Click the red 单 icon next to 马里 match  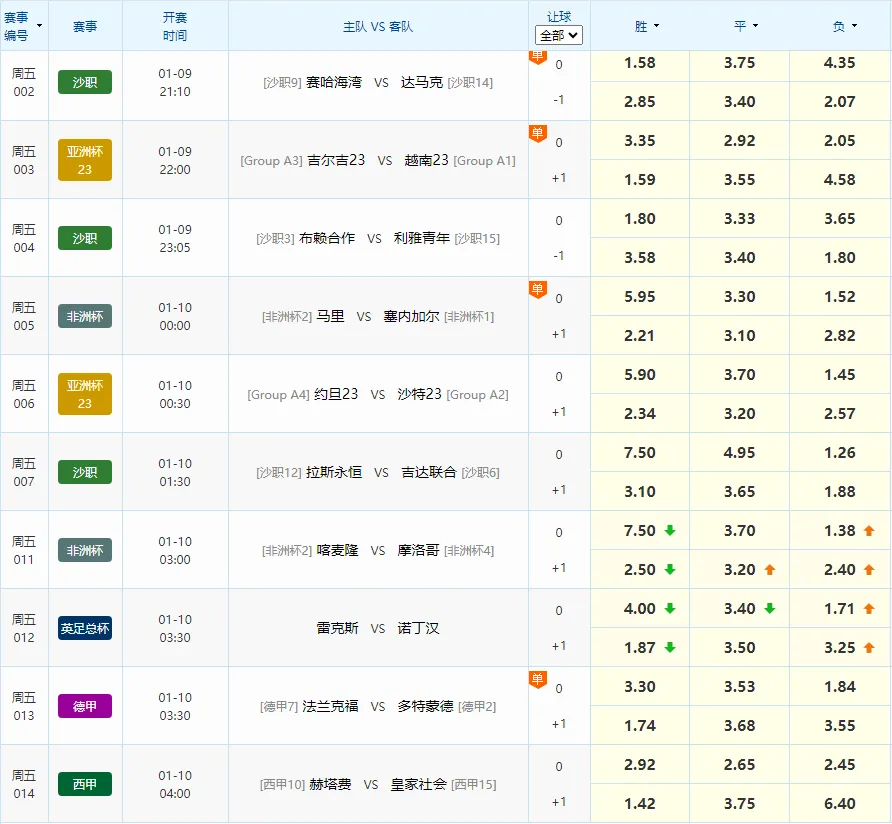click(x=538, y=286)
